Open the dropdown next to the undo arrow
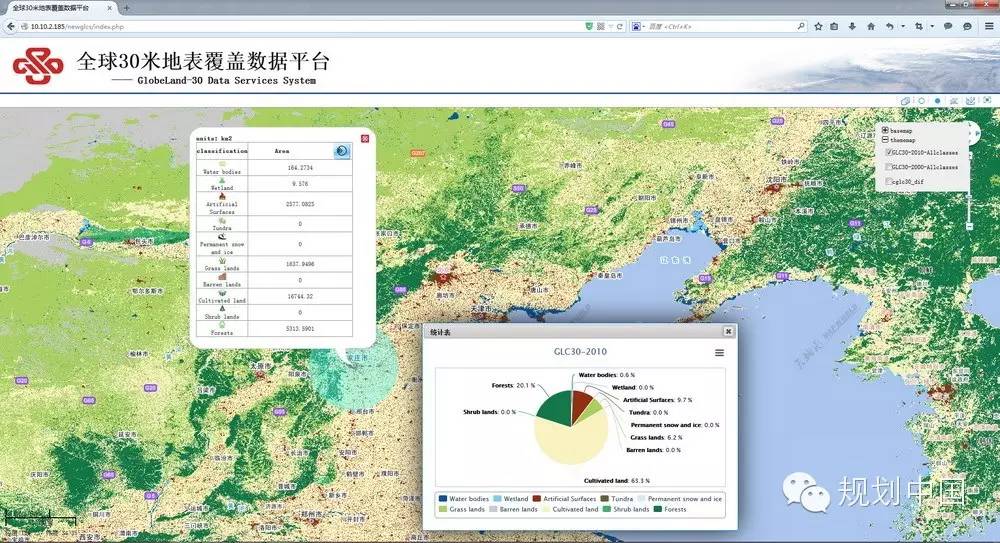Image resolution: width=1000 pixels, height=543 pixels. (x=903, y=26)
